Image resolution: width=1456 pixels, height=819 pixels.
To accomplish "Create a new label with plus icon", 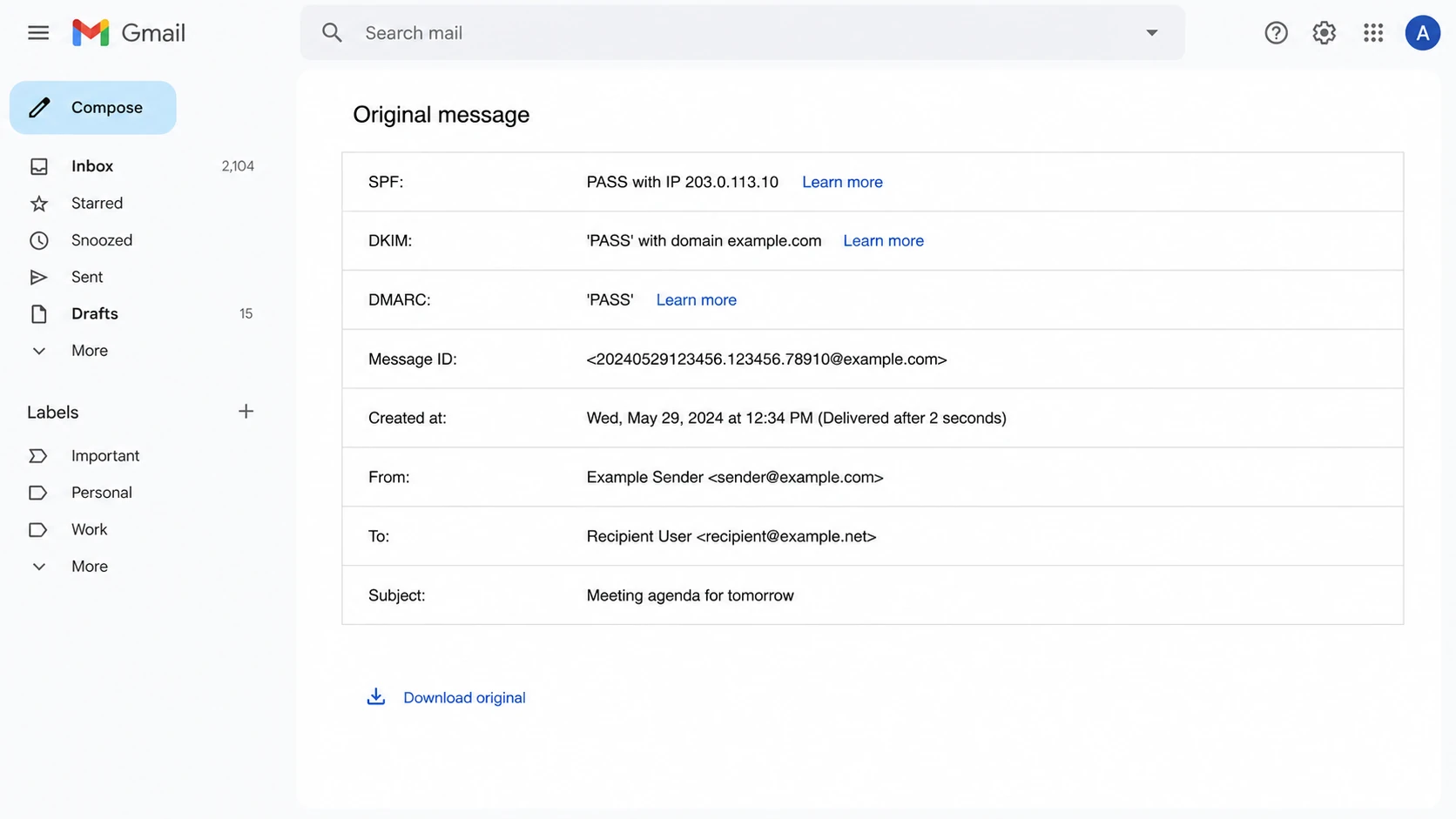I will [x=246, y=412].
